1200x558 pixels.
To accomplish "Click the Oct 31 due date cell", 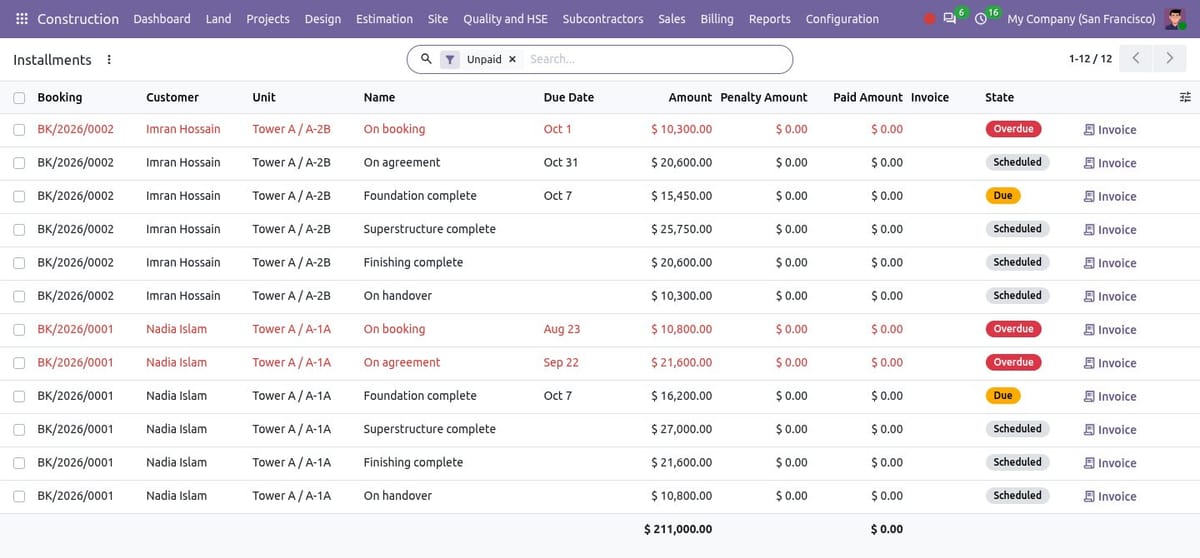I will tap(561, 162).
